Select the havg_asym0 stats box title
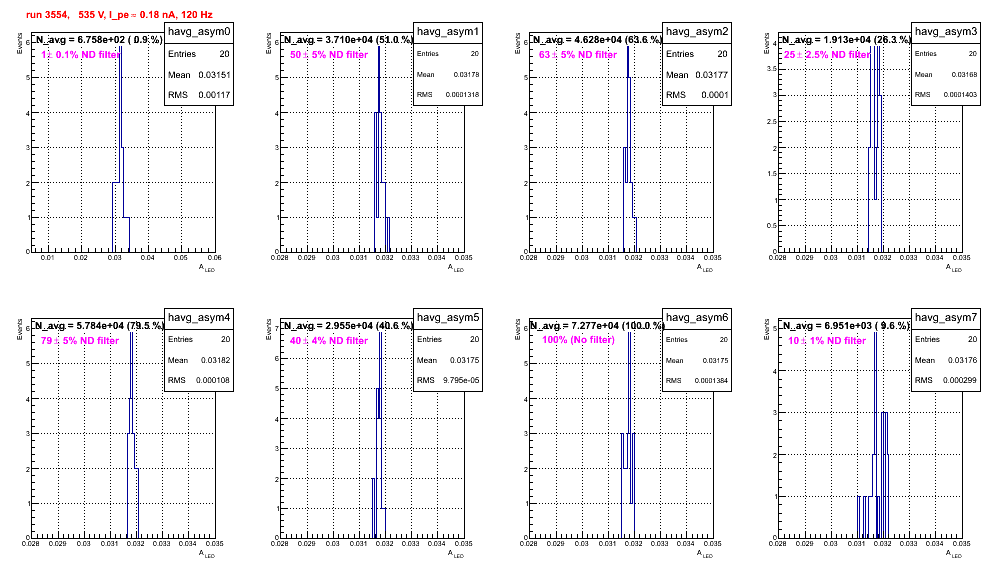The image size is (996, 572). (x=199, y=31)
